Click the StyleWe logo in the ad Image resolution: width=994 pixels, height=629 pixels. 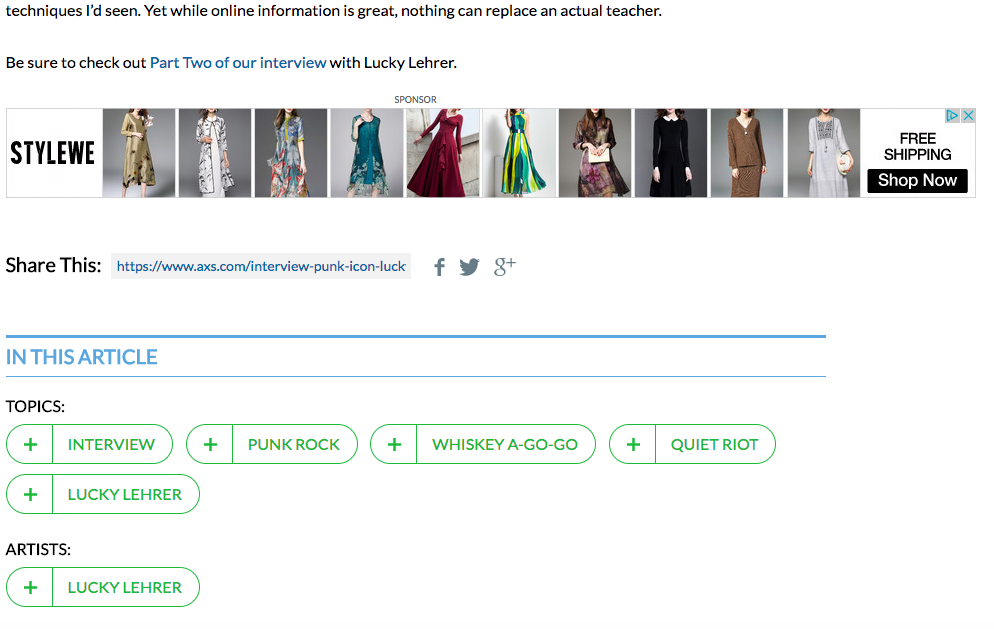click(x=53, y=153)
